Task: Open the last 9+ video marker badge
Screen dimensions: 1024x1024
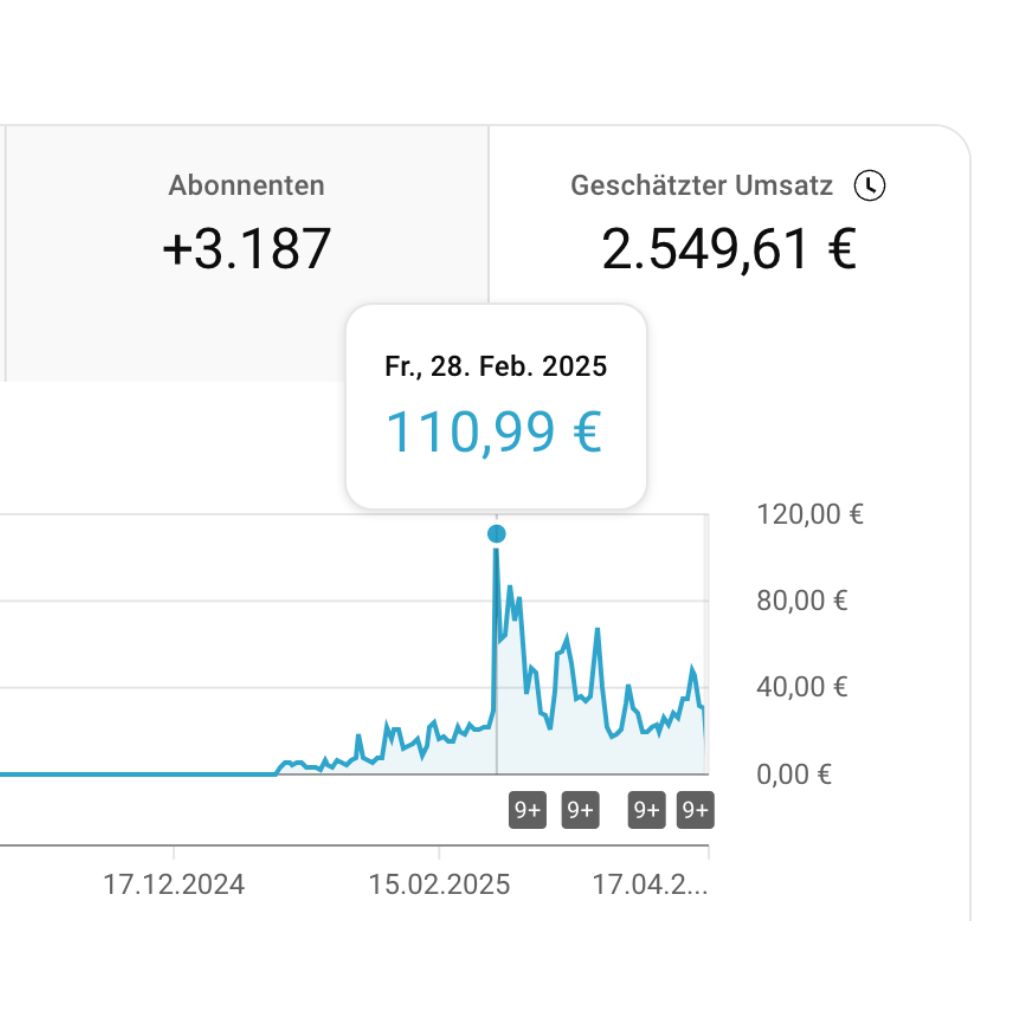Action: pos(695,810)
